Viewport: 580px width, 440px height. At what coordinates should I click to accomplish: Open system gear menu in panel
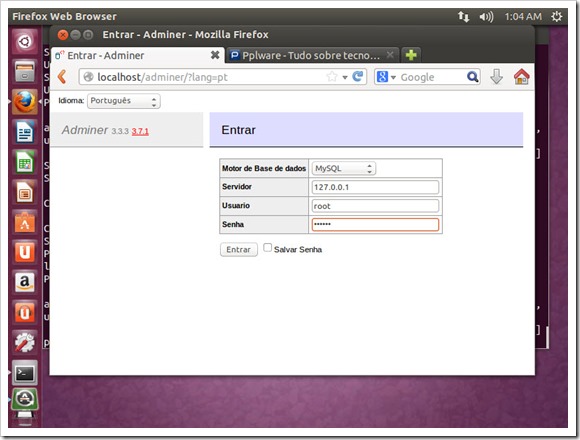557,17
